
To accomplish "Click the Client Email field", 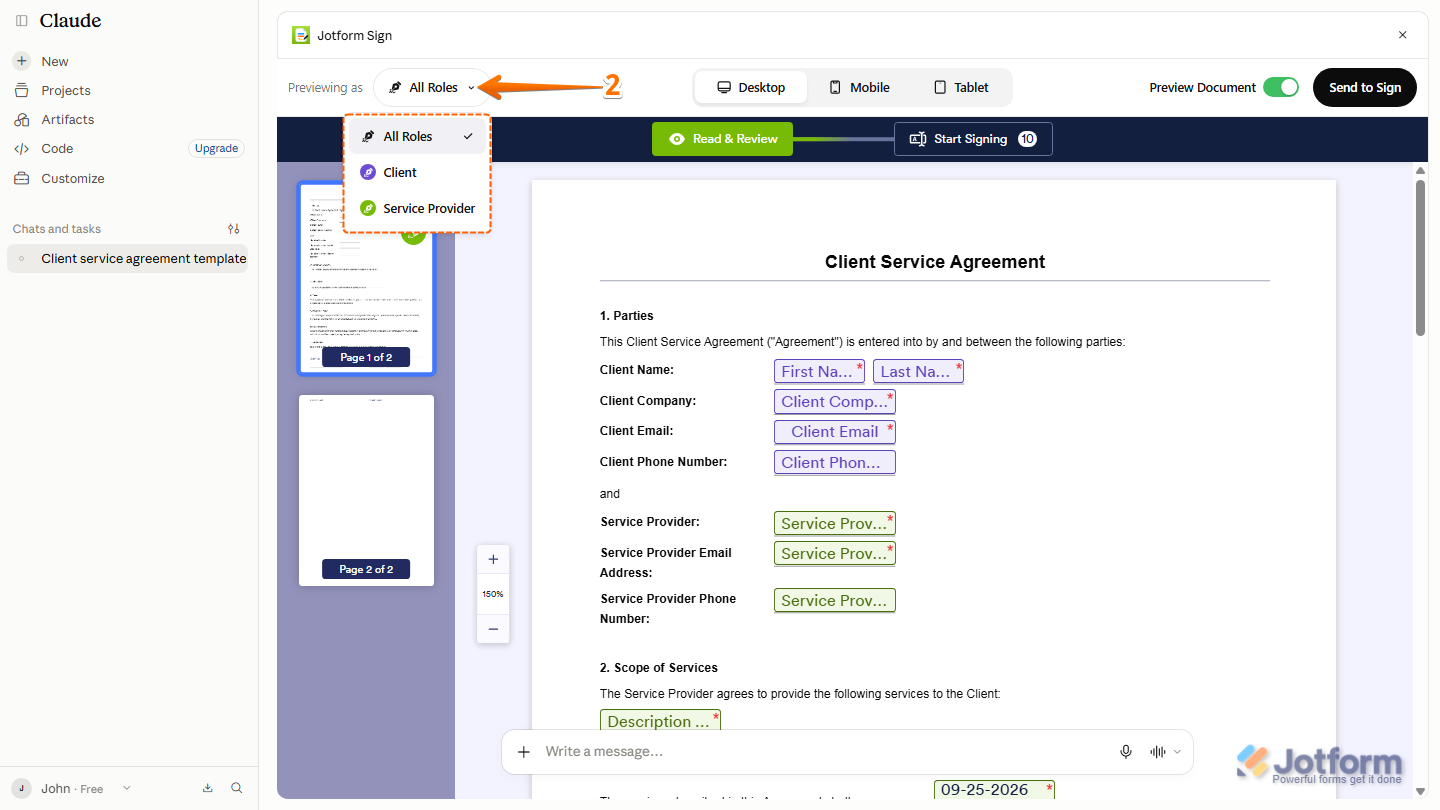I will tap(835, 432).
